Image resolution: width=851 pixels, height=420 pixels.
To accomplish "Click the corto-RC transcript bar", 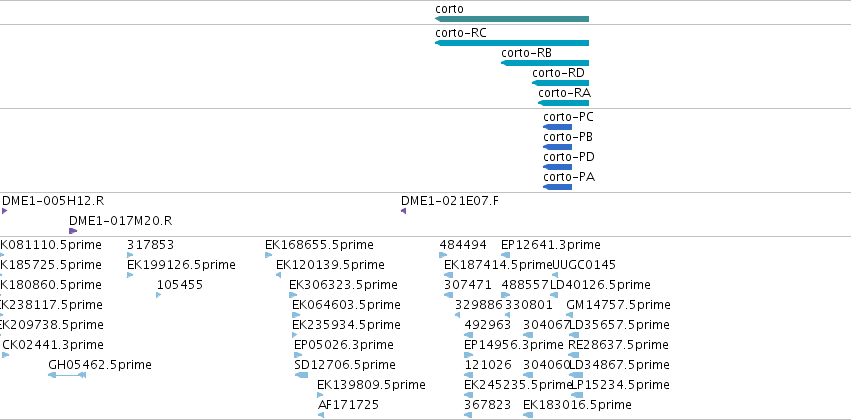I will [512, 43].
